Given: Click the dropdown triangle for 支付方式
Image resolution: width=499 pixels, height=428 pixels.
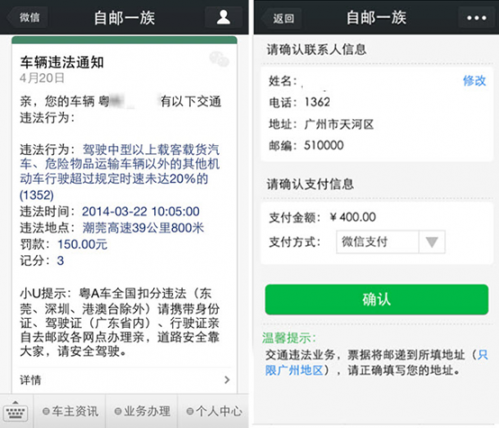Looking at the screenshot, I should pyautogui.click(x=432, y=242).
